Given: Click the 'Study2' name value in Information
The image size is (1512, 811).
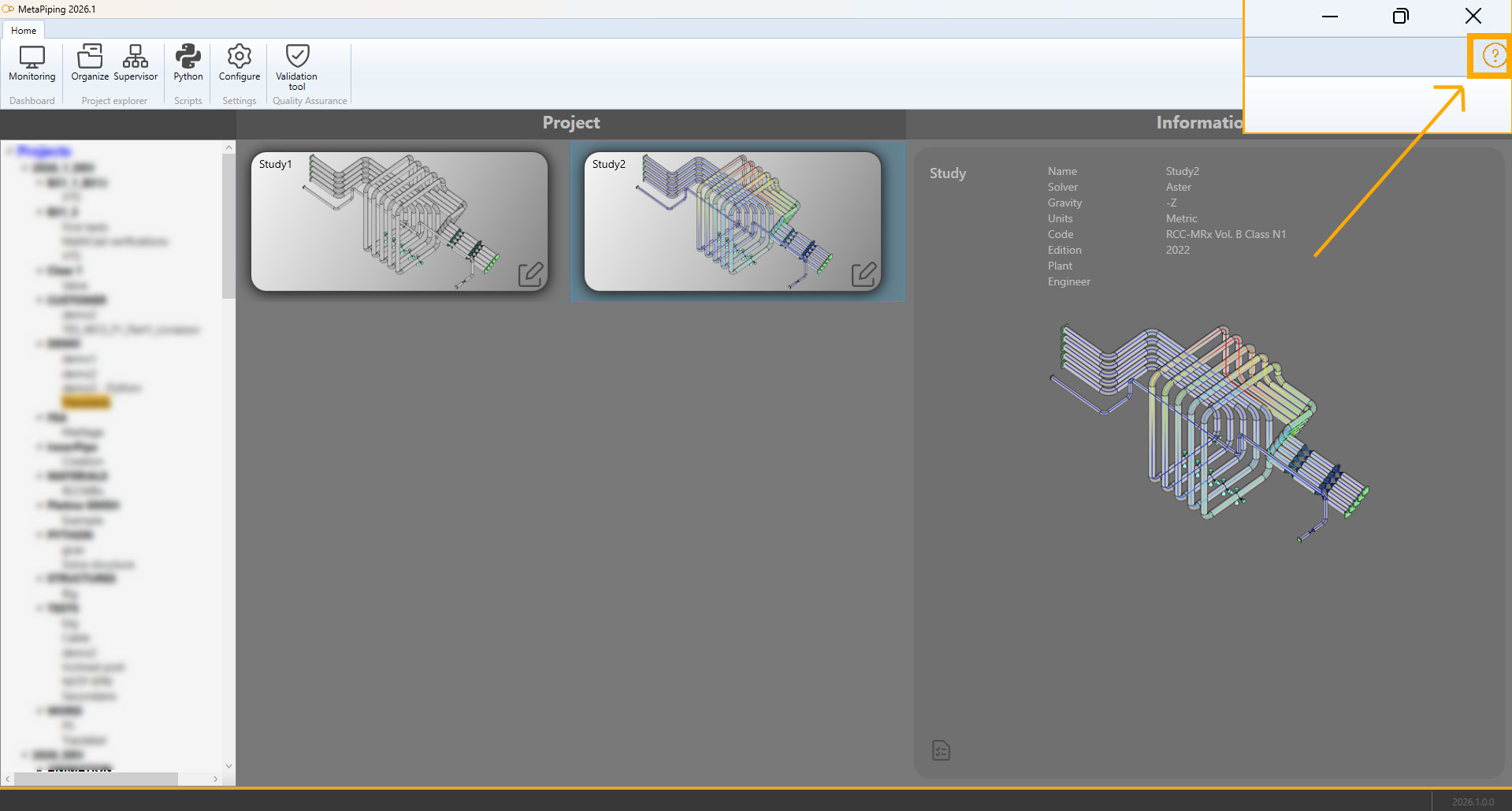Looking at the screenshot, I should pyautogui.click(x=1183, y=171).
